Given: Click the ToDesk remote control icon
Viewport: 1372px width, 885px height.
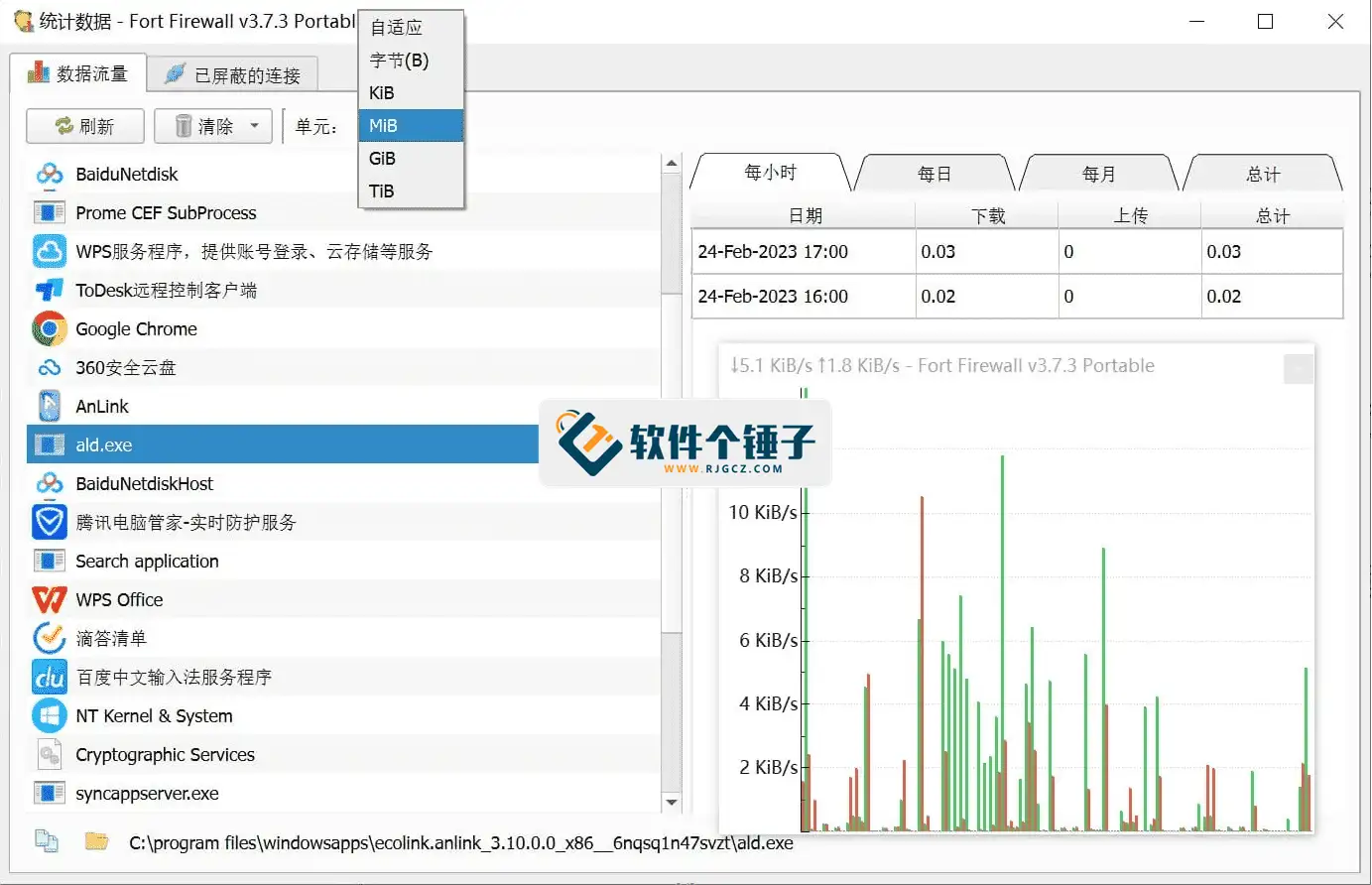Looking at the screenshot, I should click(x=50, y=290).
